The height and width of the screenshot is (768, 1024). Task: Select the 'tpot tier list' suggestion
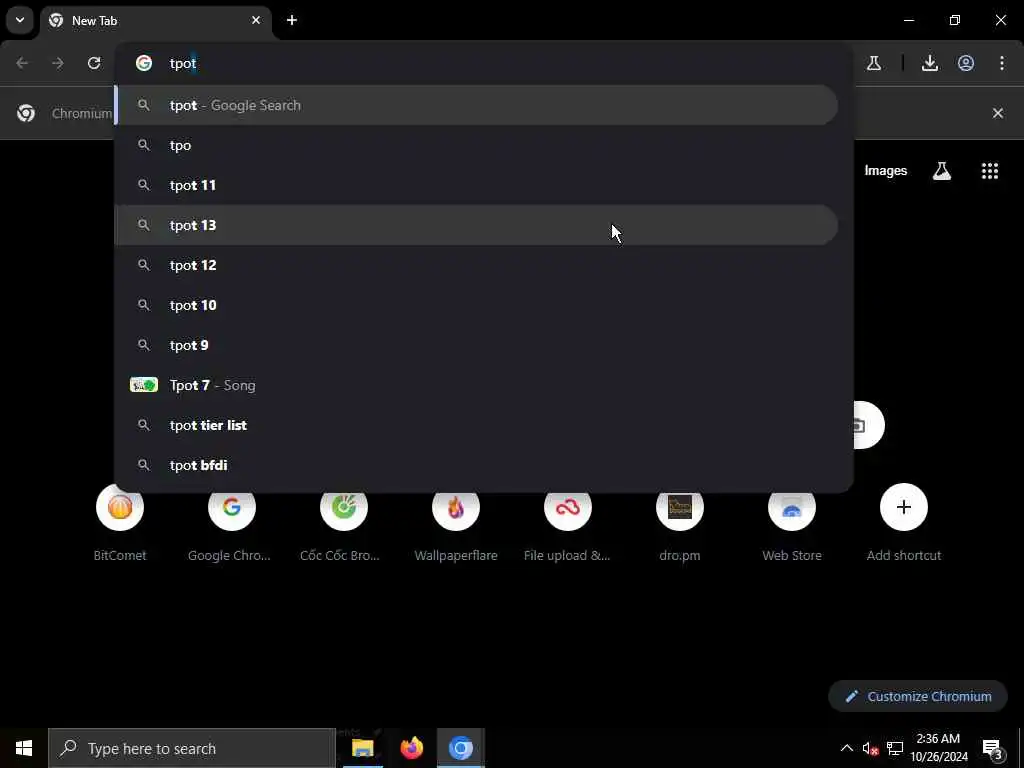(476, 425)
